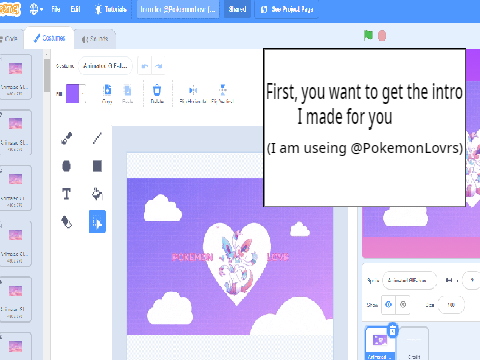
Task: Select the Rectangle tool
Action: 97,166
